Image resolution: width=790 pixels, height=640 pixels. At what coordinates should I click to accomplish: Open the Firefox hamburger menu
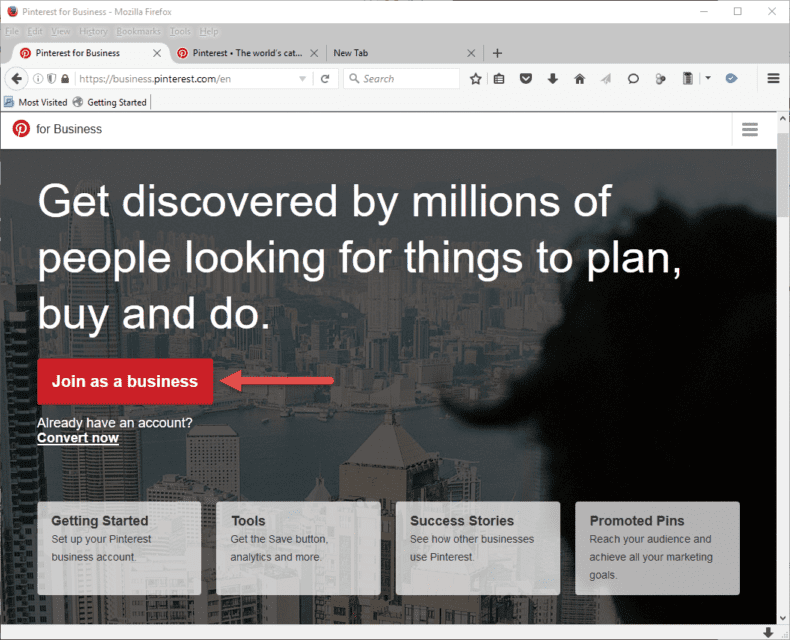pos(773,79)
